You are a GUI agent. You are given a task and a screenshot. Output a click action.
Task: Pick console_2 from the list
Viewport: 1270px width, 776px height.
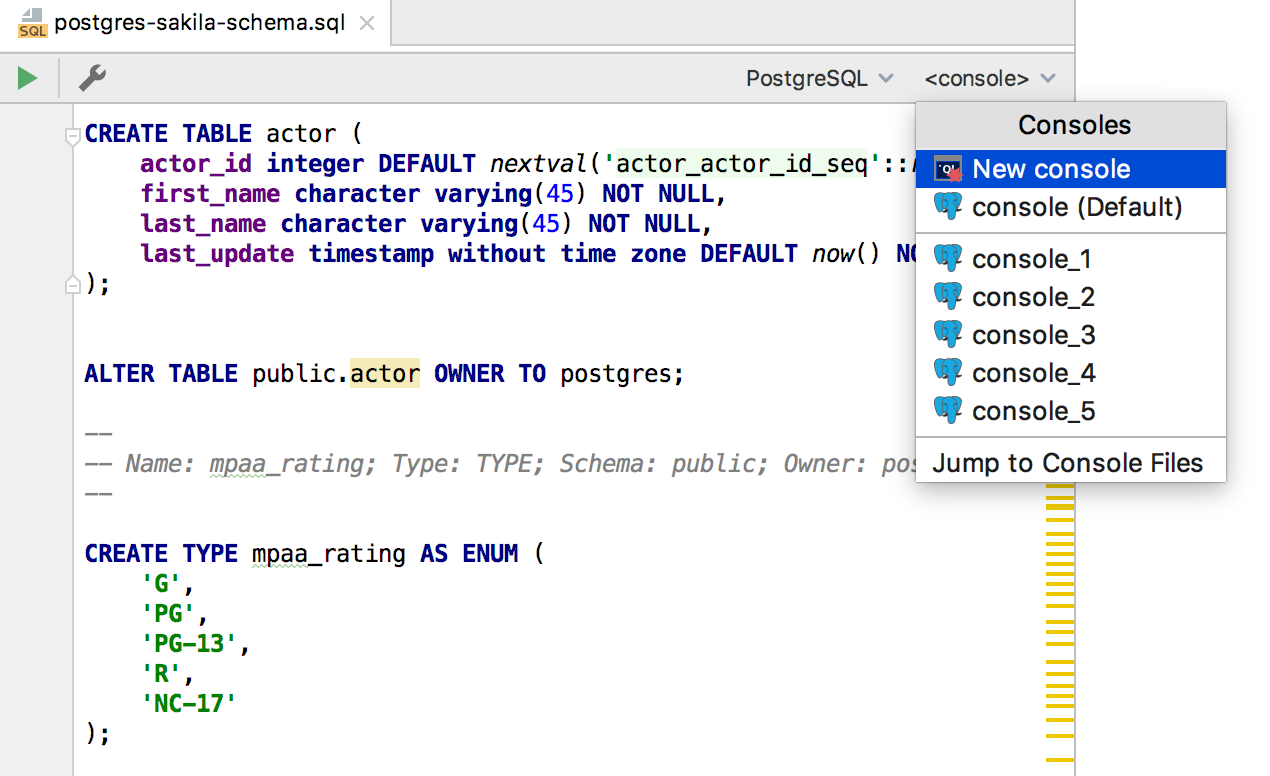point(1070,297)
